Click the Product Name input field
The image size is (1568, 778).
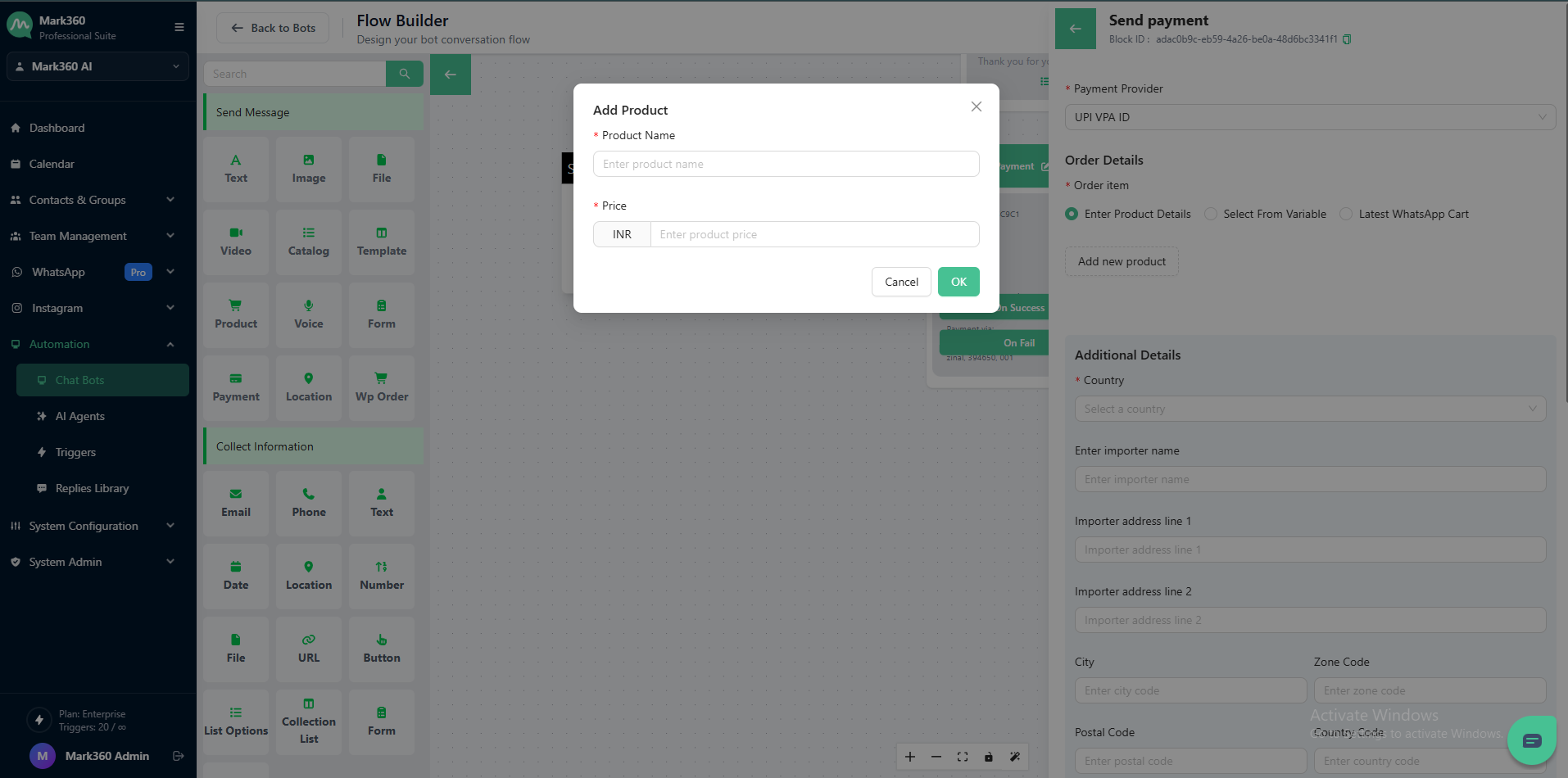pos(786,164)
